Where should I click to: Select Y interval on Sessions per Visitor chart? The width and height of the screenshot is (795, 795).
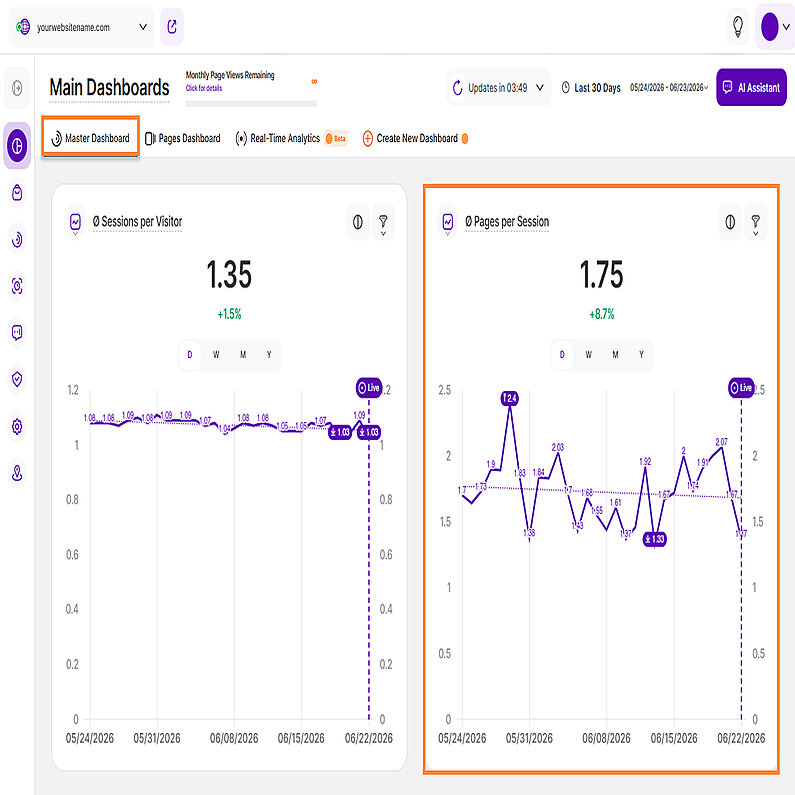coord(269,354)
